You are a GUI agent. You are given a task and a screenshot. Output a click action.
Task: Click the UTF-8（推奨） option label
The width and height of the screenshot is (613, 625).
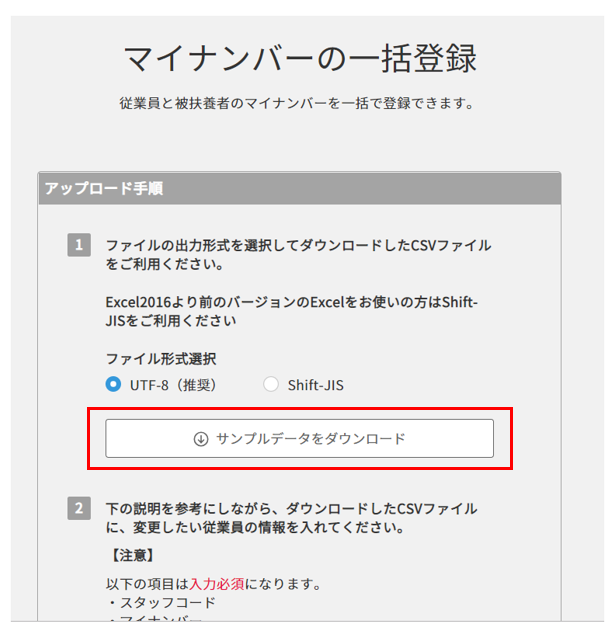(173, 384)
